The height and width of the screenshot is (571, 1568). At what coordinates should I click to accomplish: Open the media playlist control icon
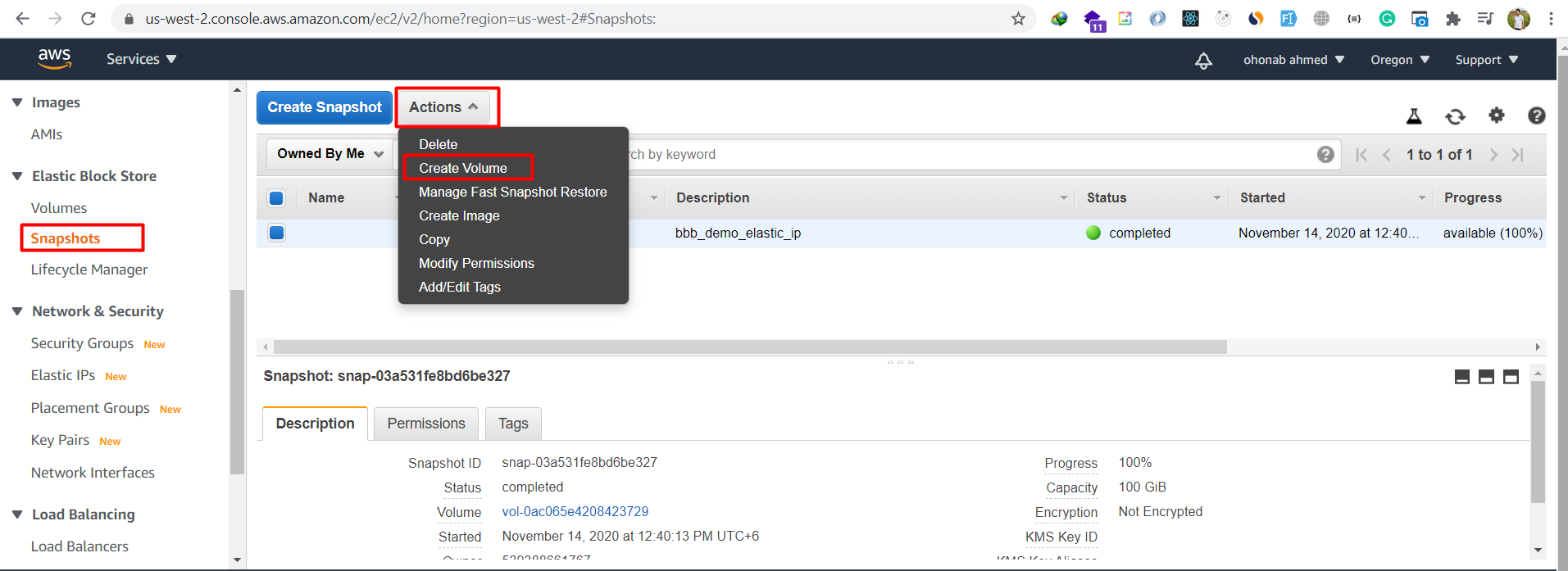click(x=1485, y=18)
